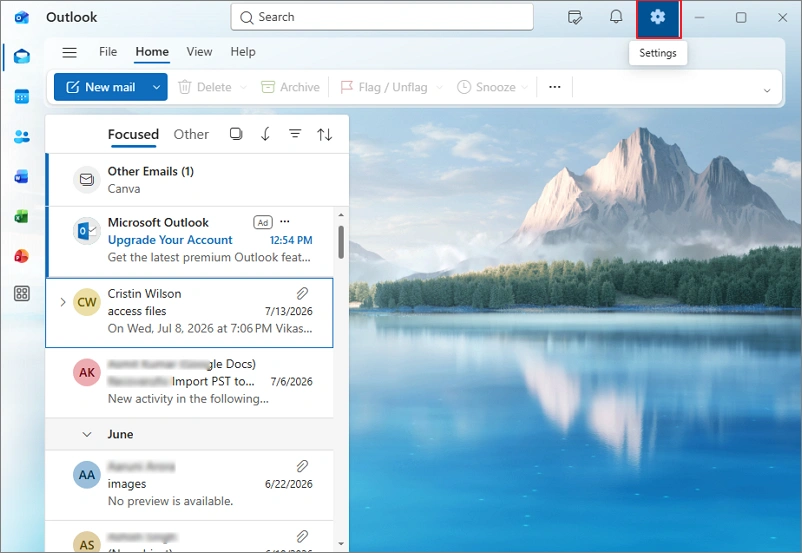Open the Help tab
Image resolution: width=802 pixels, height=553 pixels.
coord(243,52)
